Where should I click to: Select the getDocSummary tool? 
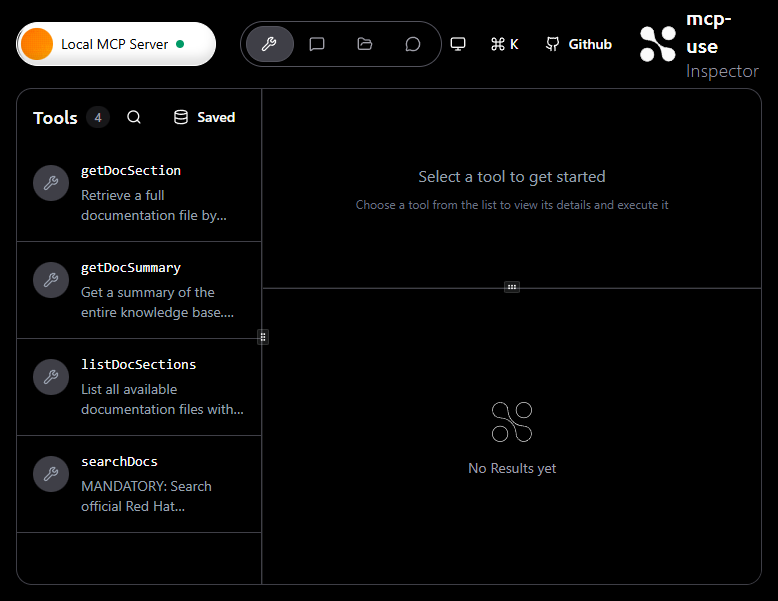click(x=139, y=290)
